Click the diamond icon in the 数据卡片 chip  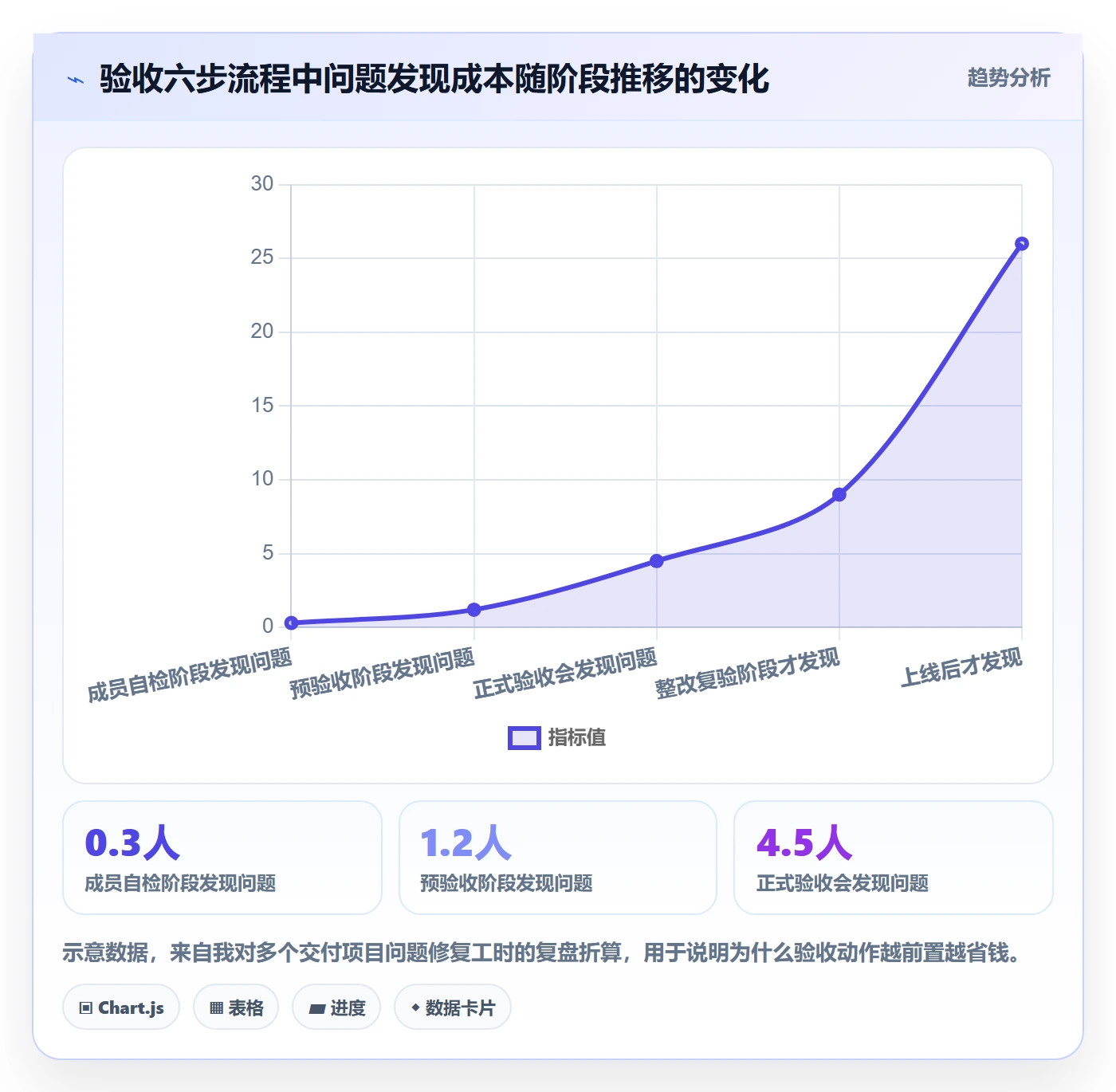(x=415, y=1008)
